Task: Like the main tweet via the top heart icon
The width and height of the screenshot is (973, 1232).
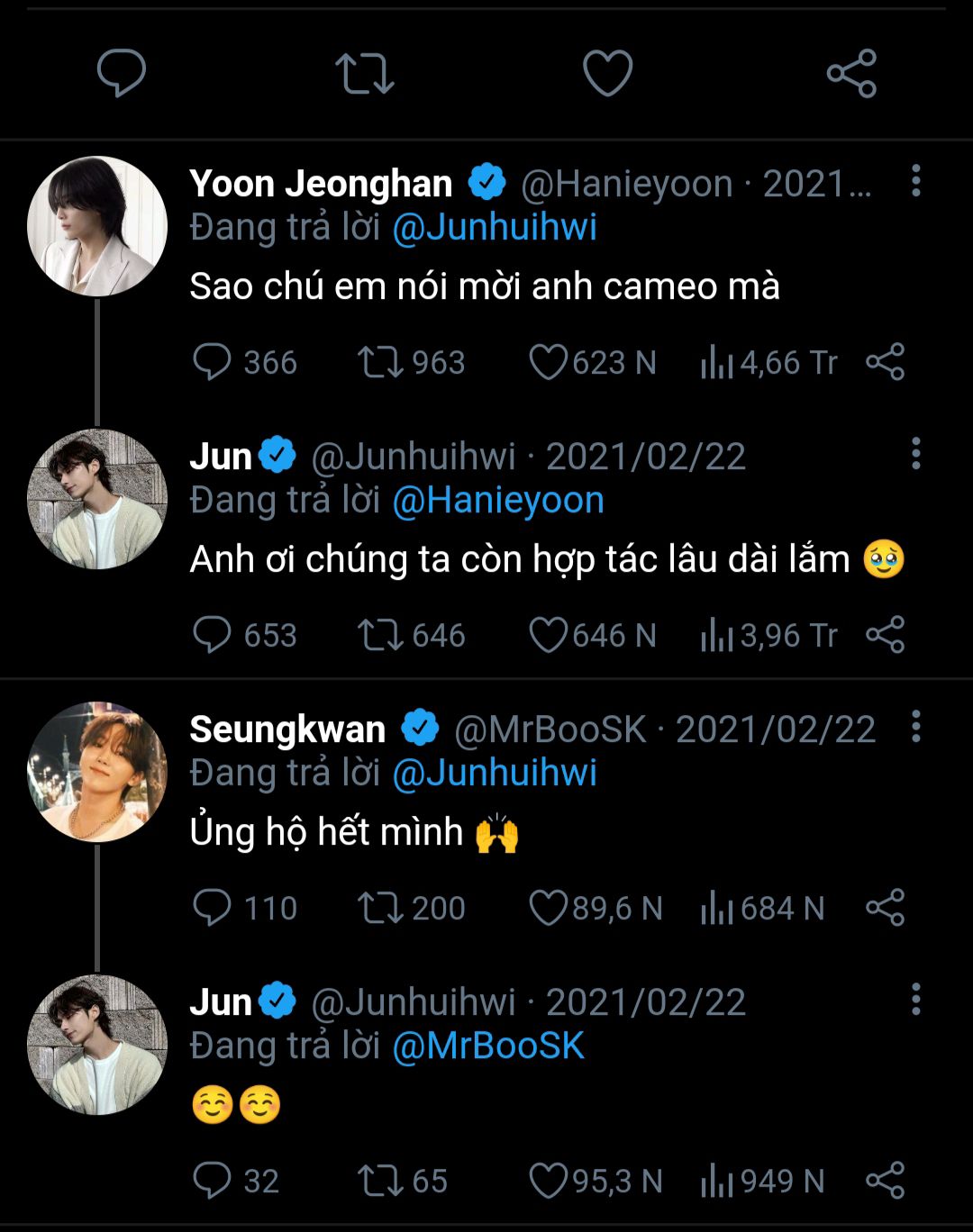Action: click(608, 73)
